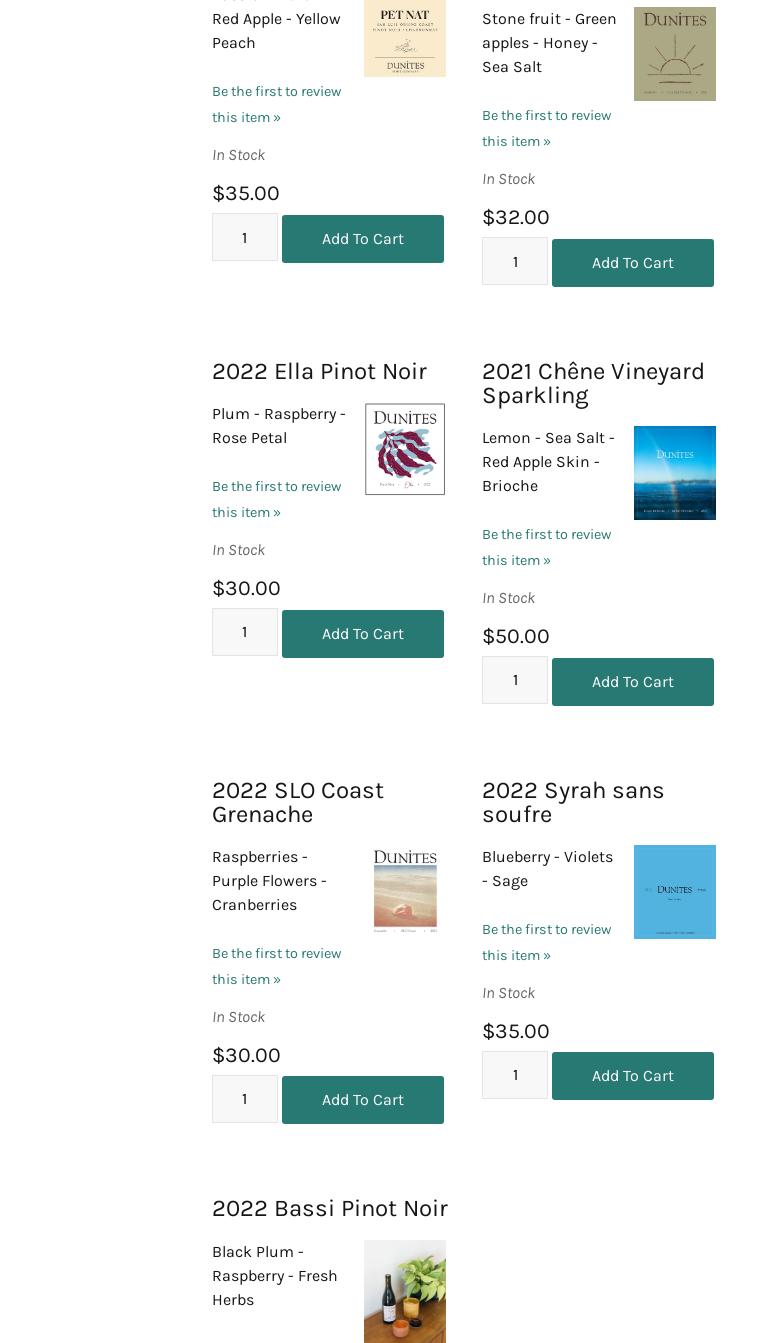Image resolution: width=770 pixels, height=1343 pixels.
Task: Select the SLO Coast Grenache quantity input
Action: click(244, 1099)
